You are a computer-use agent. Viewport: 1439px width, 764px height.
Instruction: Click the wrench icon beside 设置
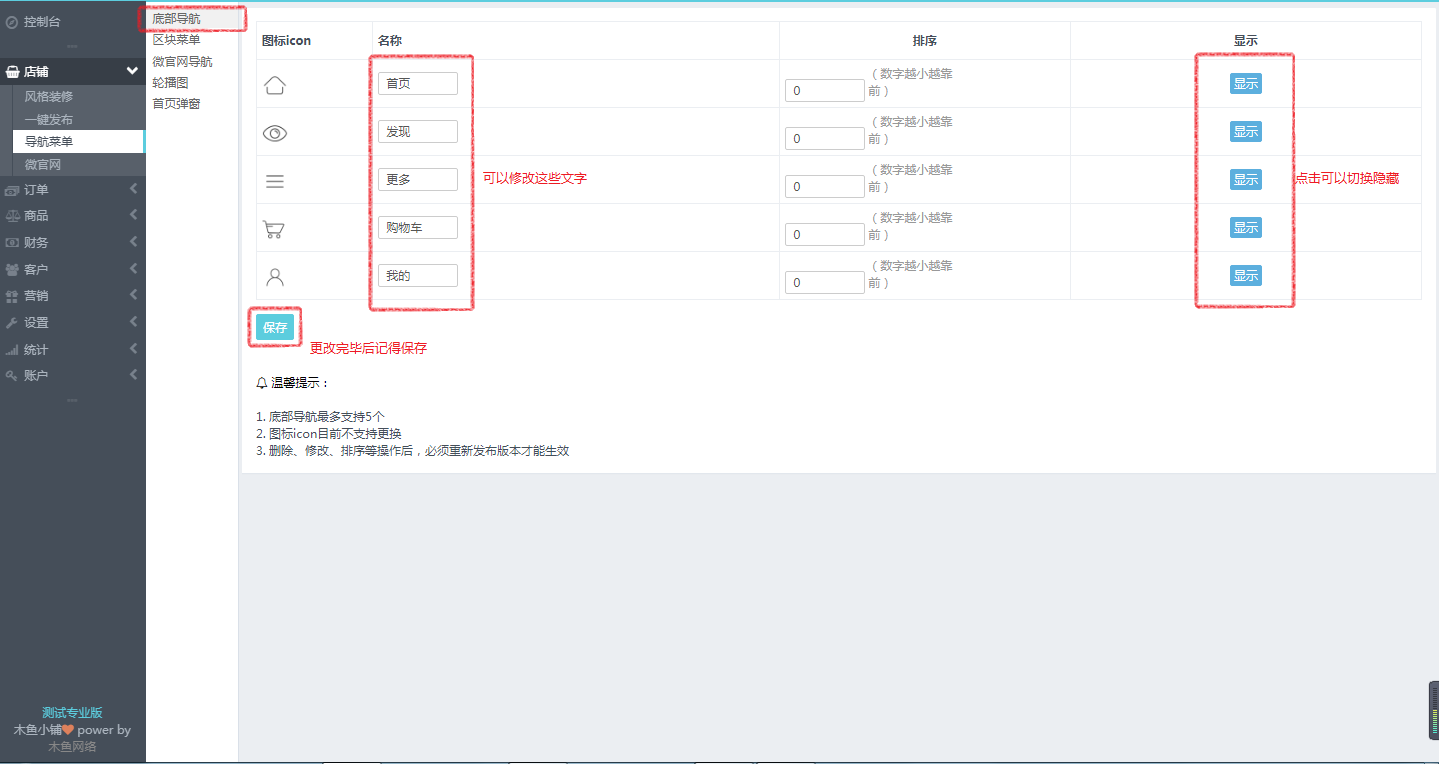(12, 323)
